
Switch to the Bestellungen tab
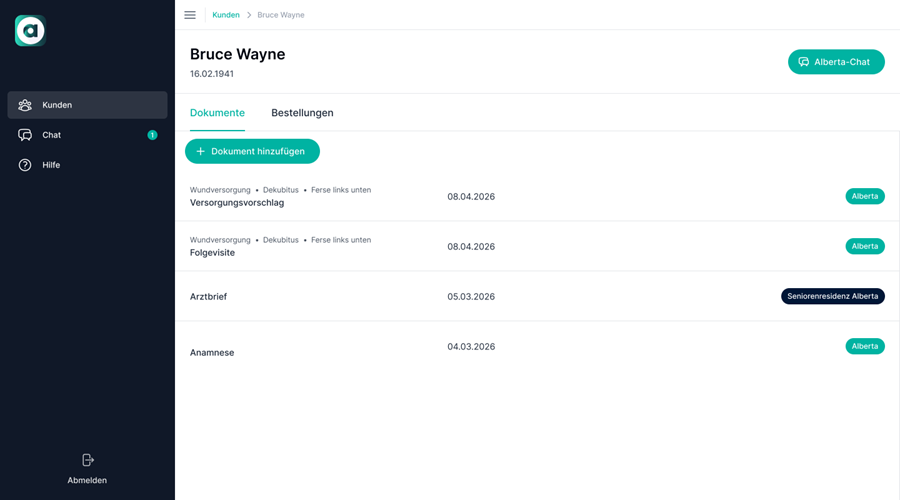[x=302, y=113]
